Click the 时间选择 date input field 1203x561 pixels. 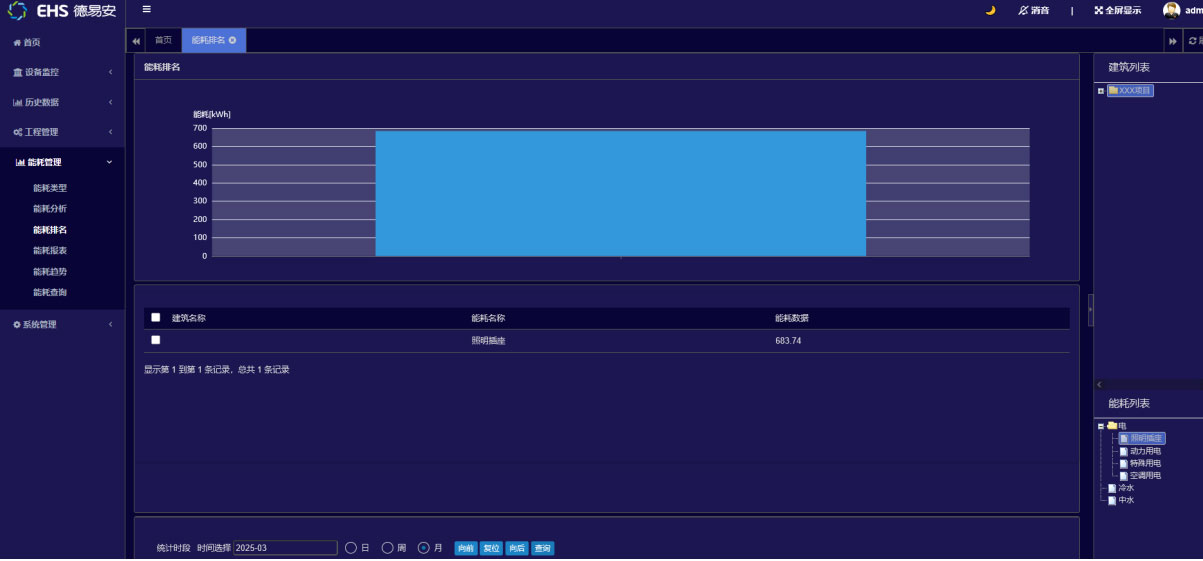click(285, 548)
